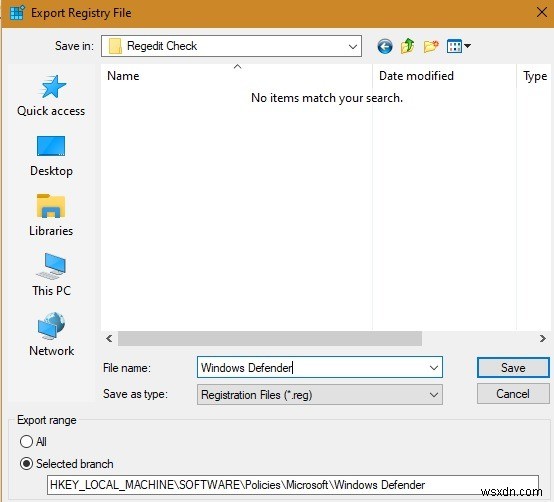This screenshot has width=554, height=502.
Task: Open This PC in sidebar
Action: [51, 275]
